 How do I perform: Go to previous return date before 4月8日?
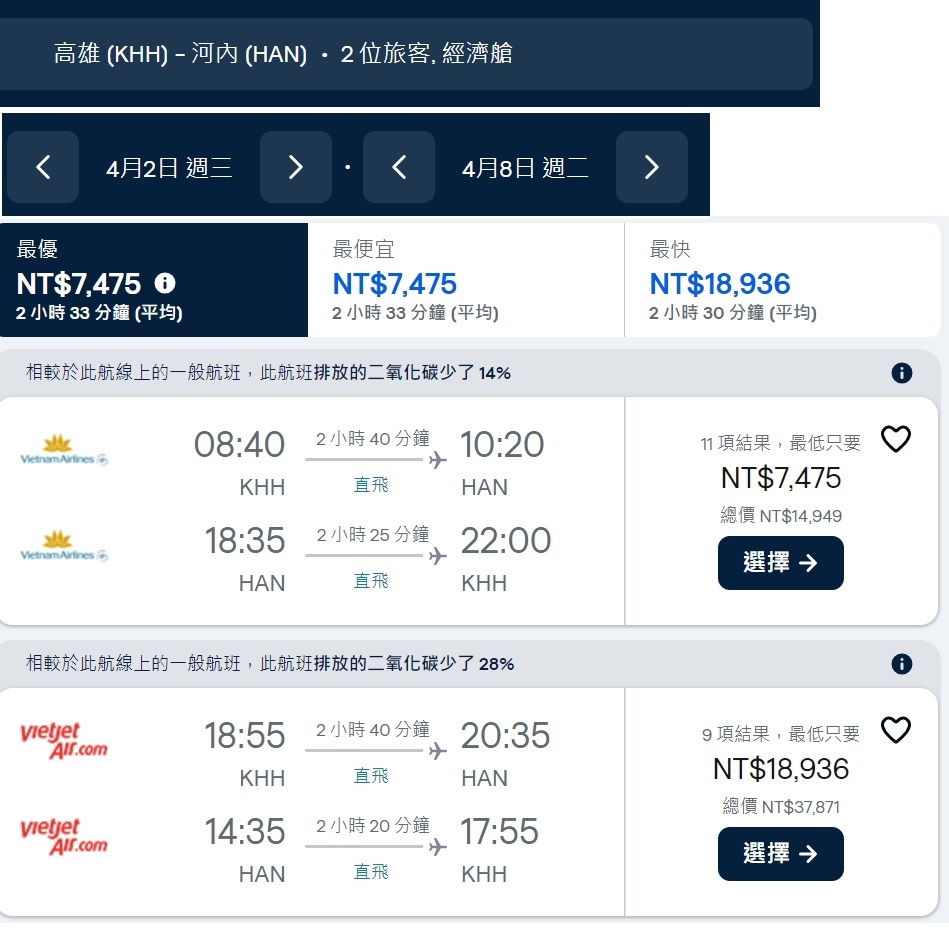point(399,167)
